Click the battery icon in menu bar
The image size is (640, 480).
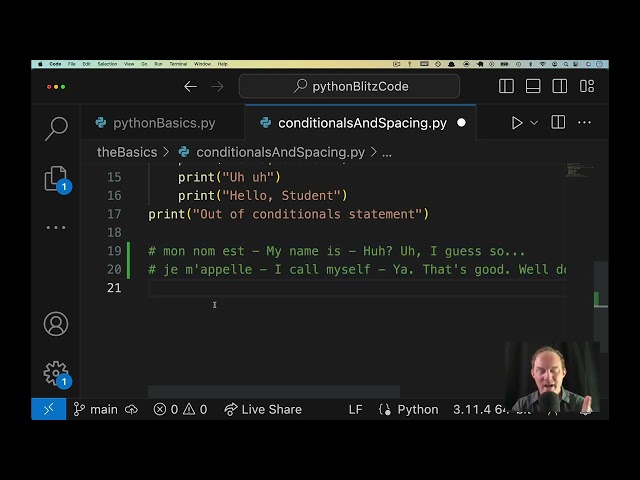coord(504,64)
